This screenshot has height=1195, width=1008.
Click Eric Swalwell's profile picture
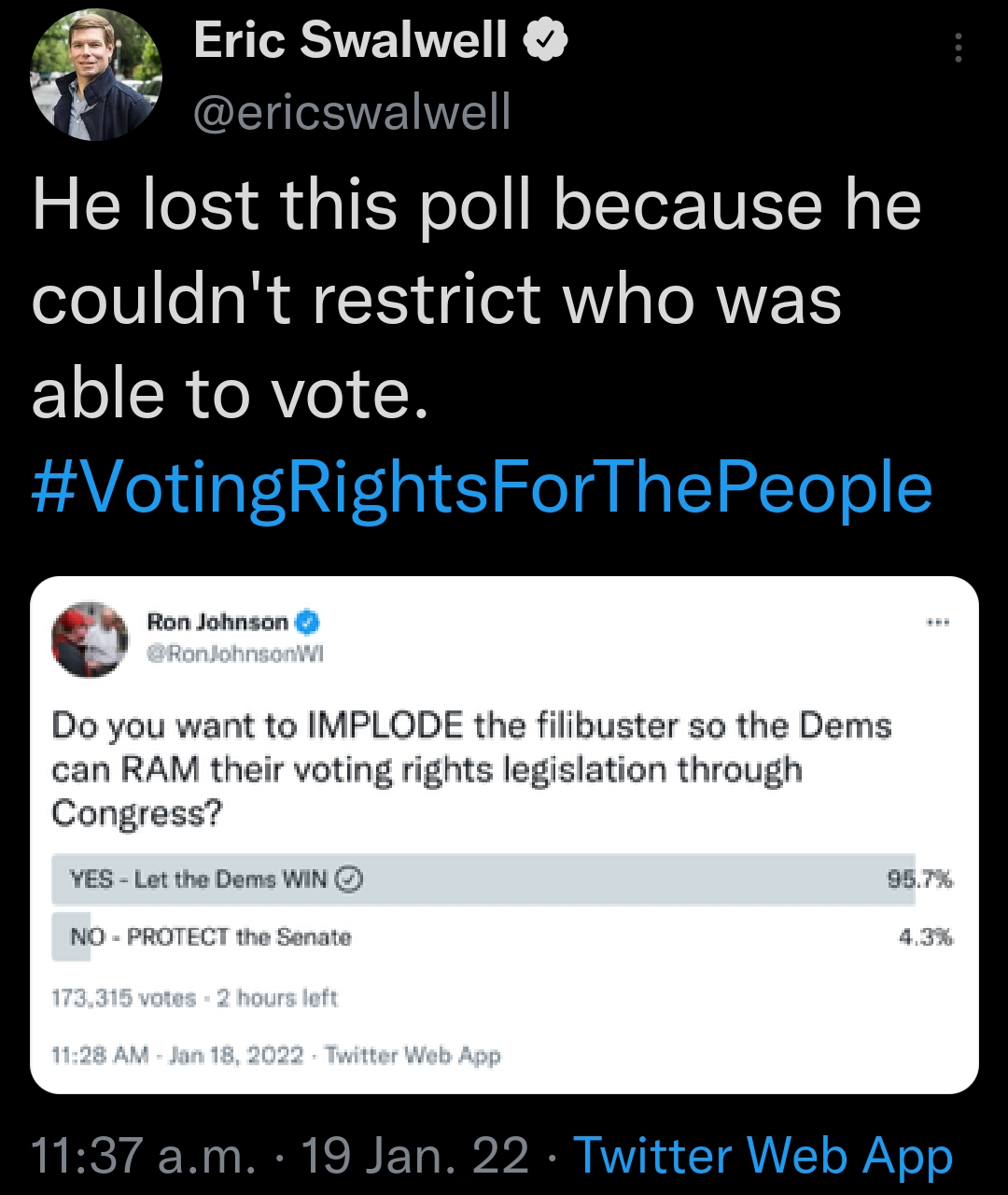tap(89, 73)
